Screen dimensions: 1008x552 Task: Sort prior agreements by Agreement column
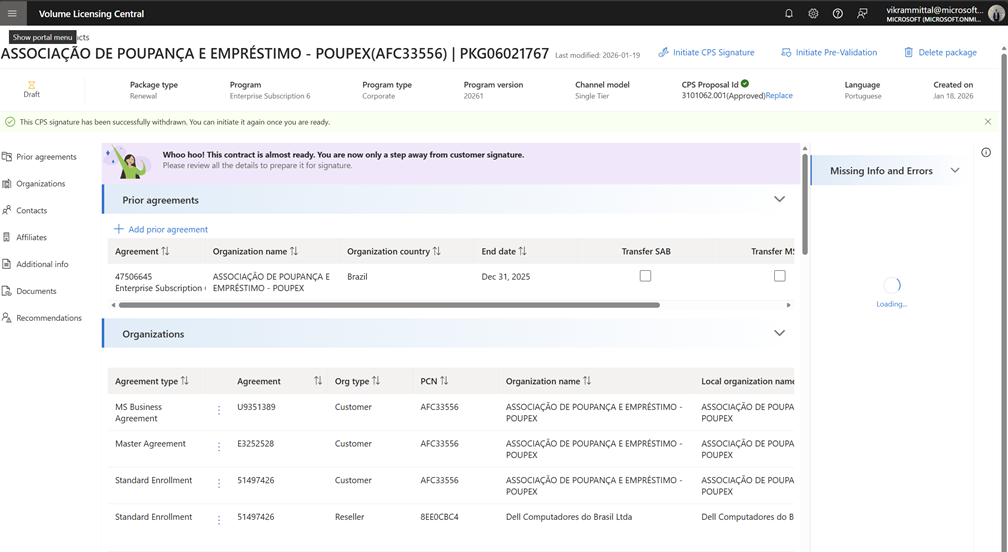pos(165,251)
